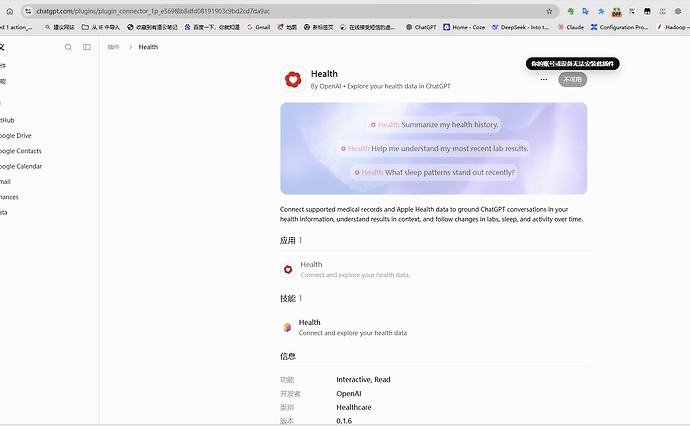The height and width of the screenshot is (426, 690).
Task: Click the version 0.1.6 value
Action: 344,421
